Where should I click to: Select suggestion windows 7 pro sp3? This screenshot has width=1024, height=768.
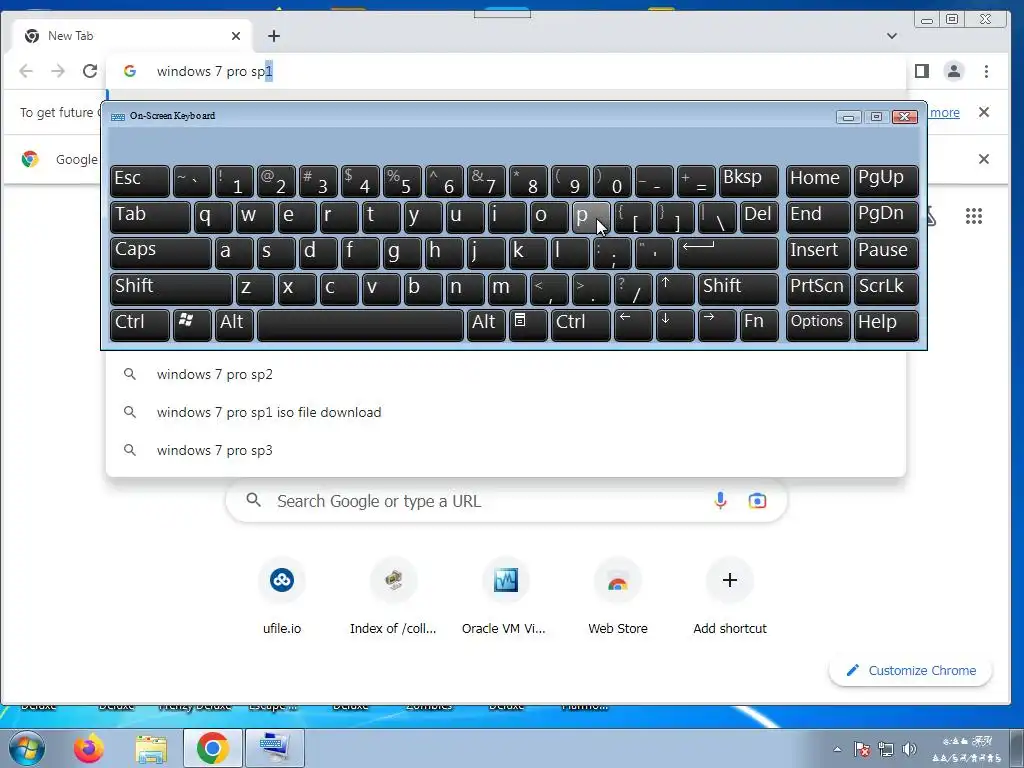505,450
